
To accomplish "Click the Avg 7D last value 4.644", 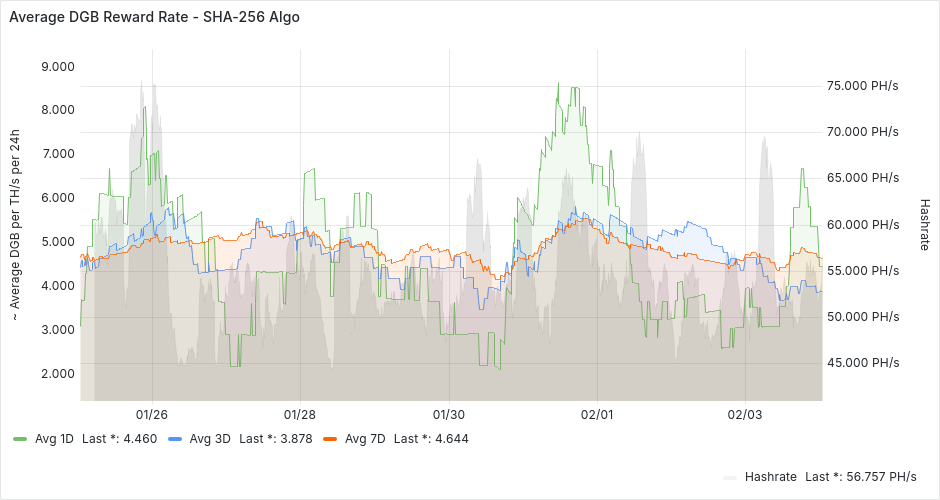I will pyautogui.click(x=451, y=439).
